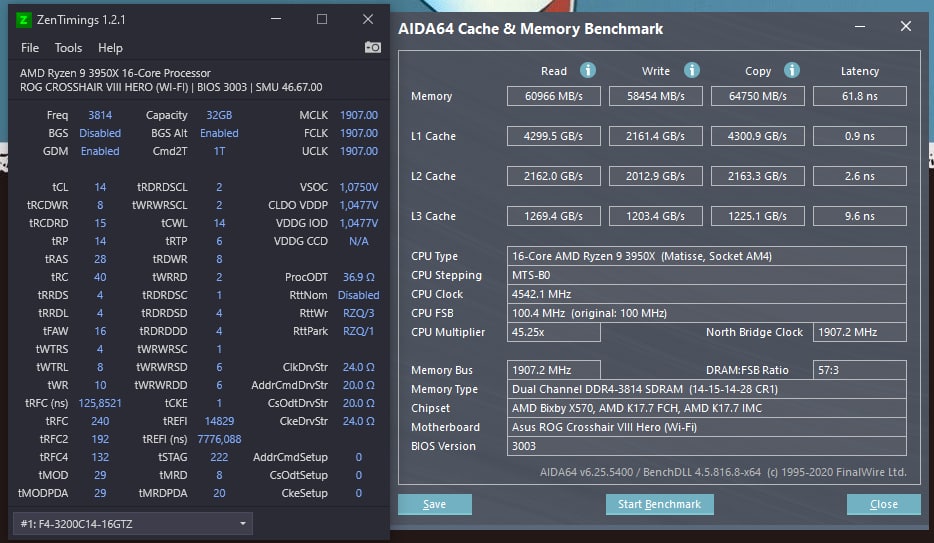Click the Capacity value 32GB
The height and width of the screenshot is (543, 934).
[x=219, y=115]
